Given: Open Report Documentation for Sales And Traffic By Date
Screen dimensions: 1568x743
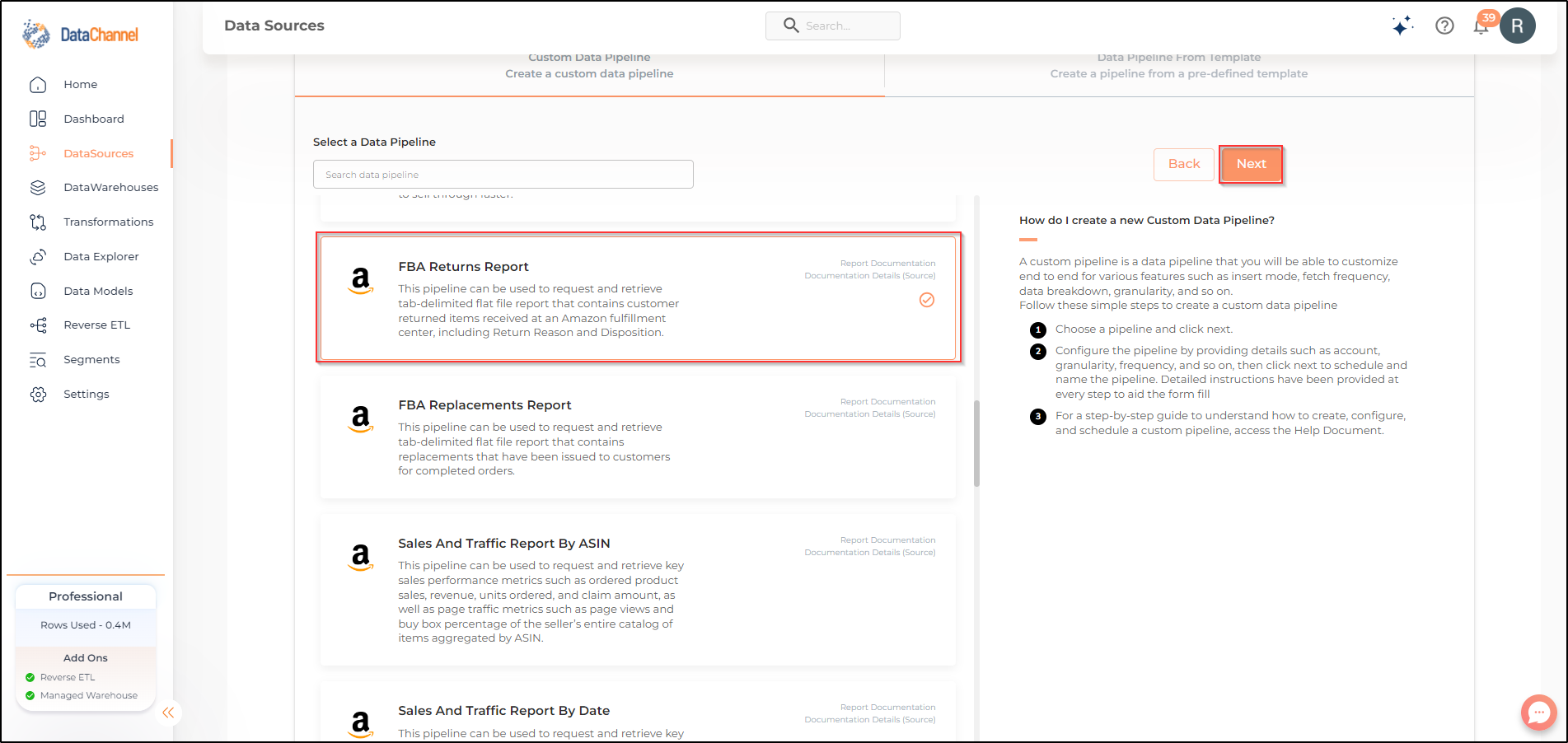Looking at the screenshot, I should coord(887,708).
